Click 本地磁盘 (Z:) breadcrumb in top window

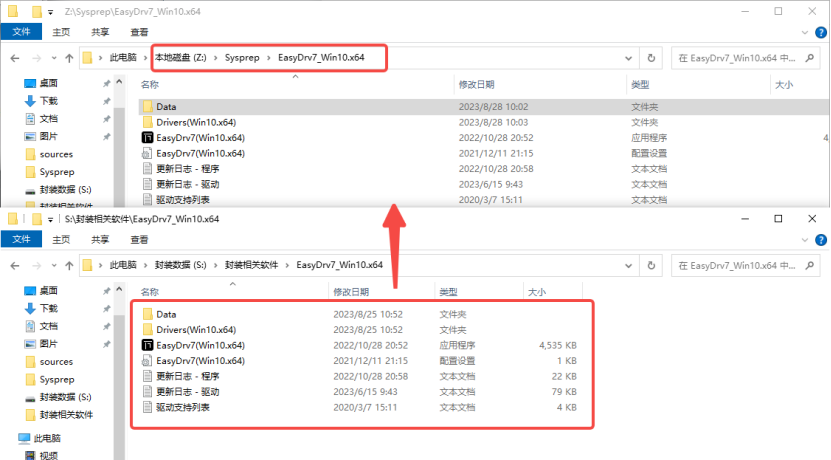click(x=181, y=57)
